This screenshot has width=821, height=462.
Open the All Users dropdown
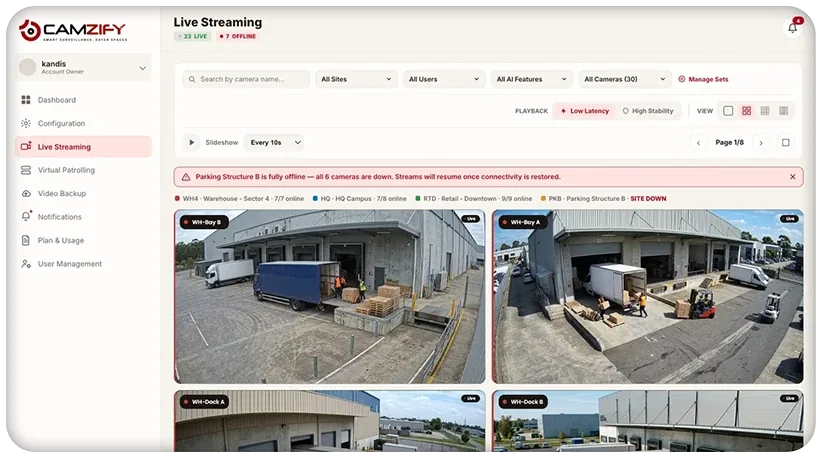pos(443,79)
